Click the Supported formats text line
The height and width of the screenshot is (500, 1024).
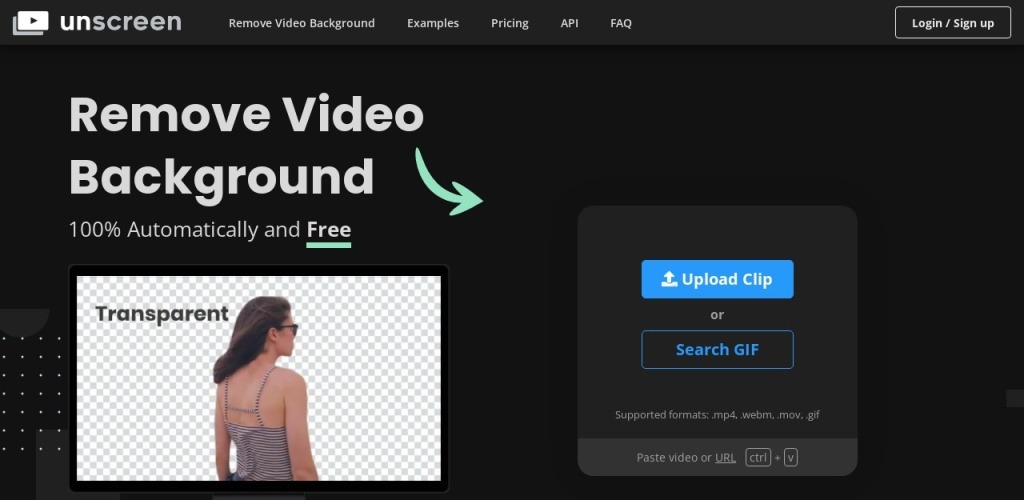(717, 415)
